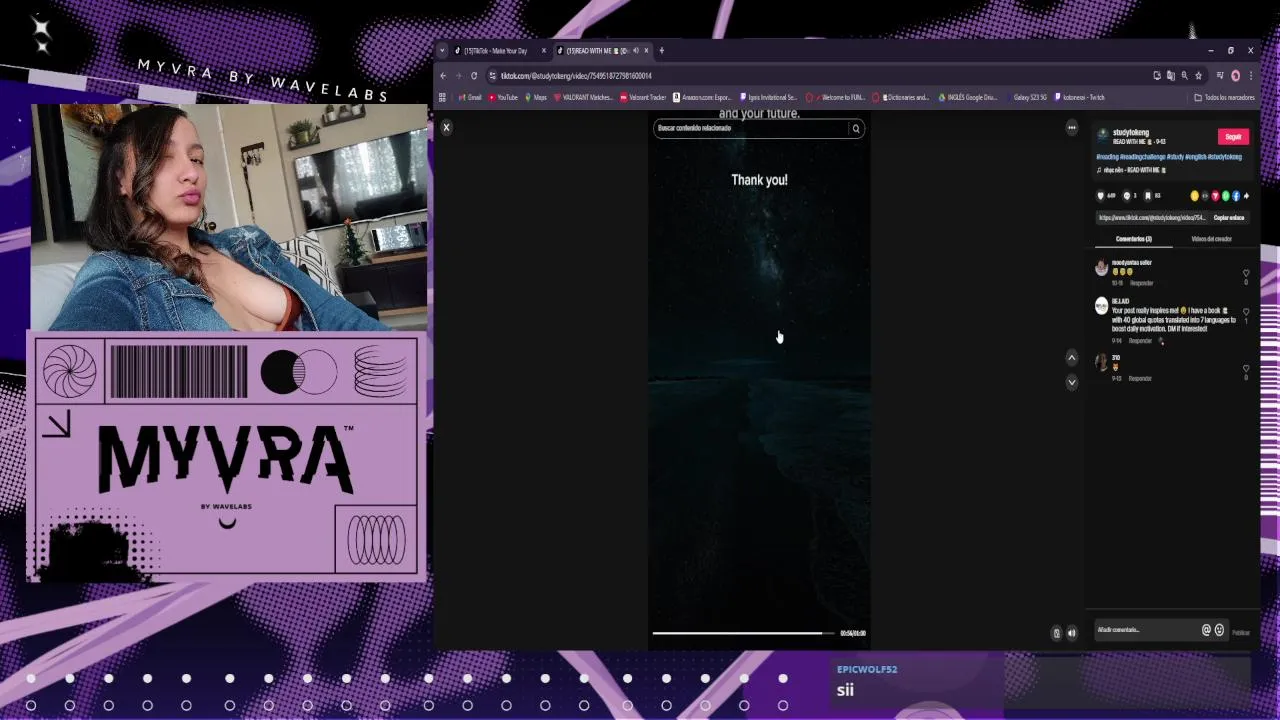
Task: Open the 'kotonesai - Twitch' bookmark
Action: (x=1080, y=97)
